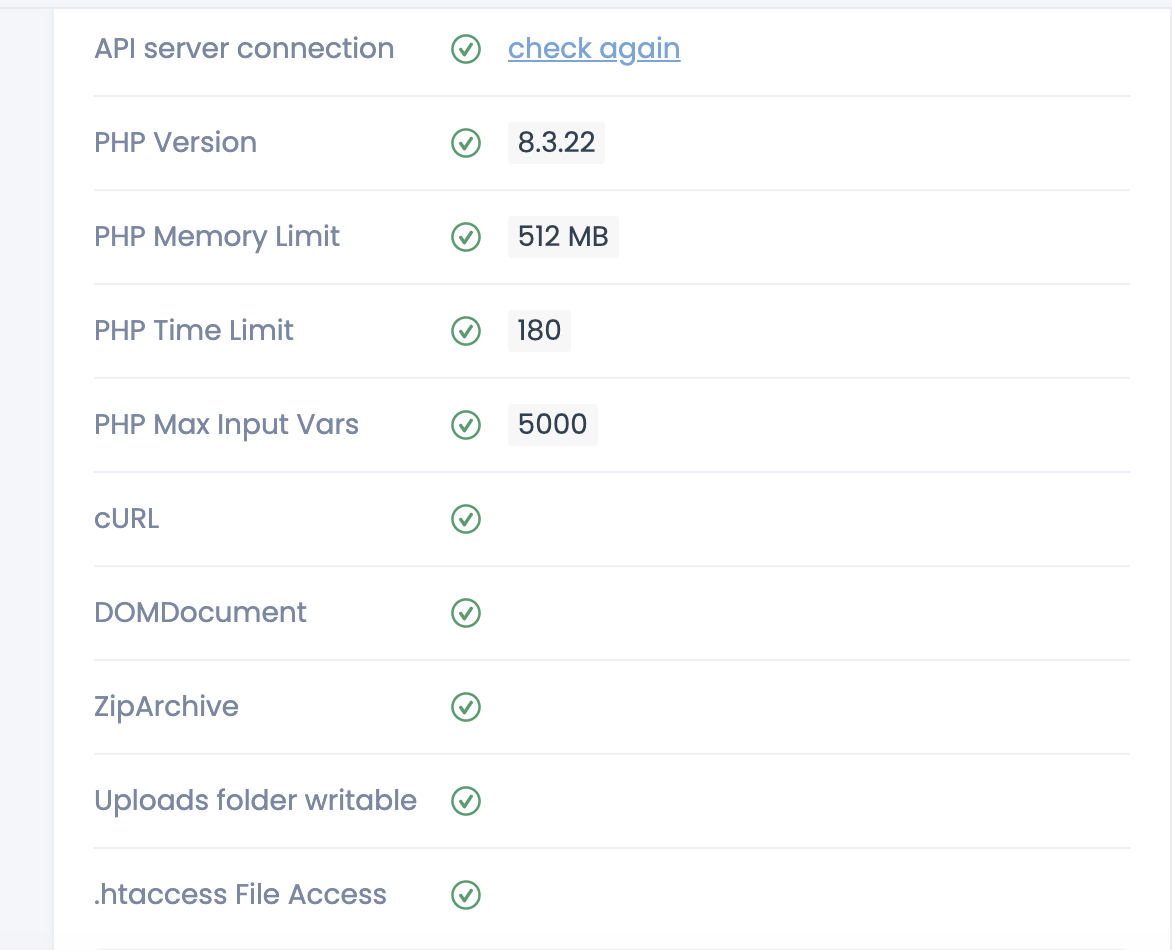1172x950 pixels.
Task: Click the 'Uploads folder writable' label
Action: click(255, 801)
